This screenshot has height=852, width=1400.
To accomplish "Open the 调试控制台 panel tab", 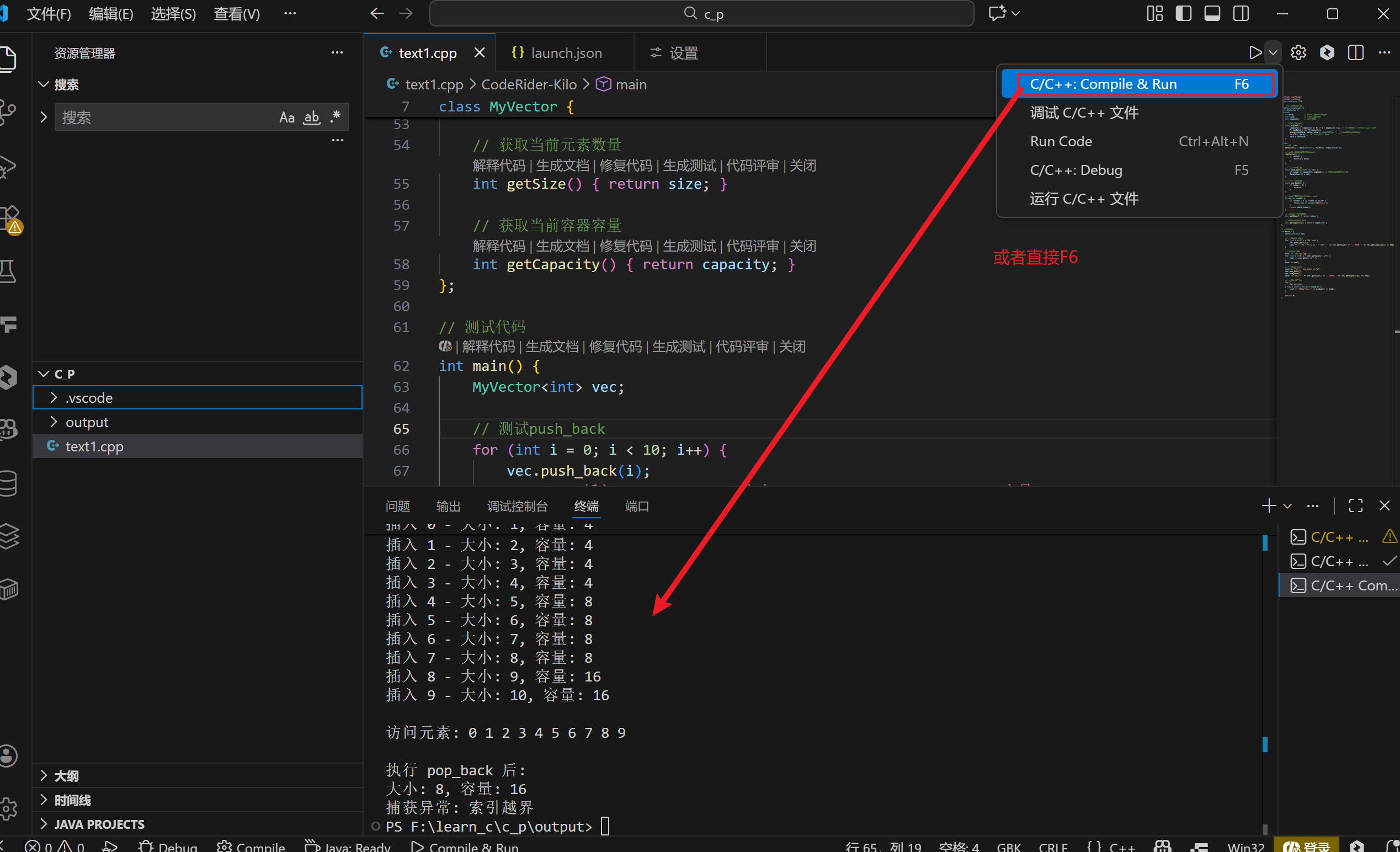I will click(x=517, y=506).
